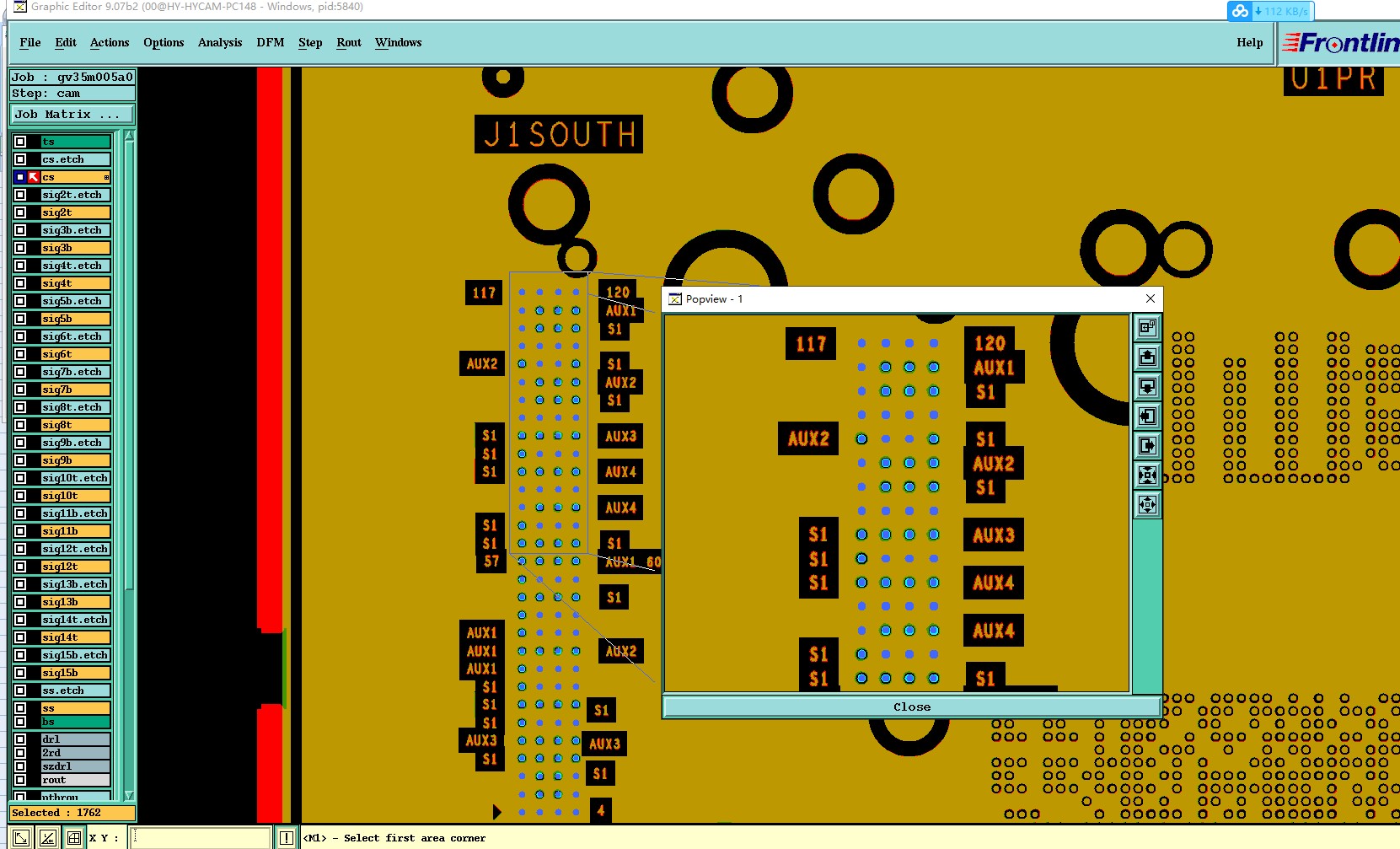Viewport: 1400px width, 849px height.
Task: Click the popview detach window icon
Action: 1147,328
